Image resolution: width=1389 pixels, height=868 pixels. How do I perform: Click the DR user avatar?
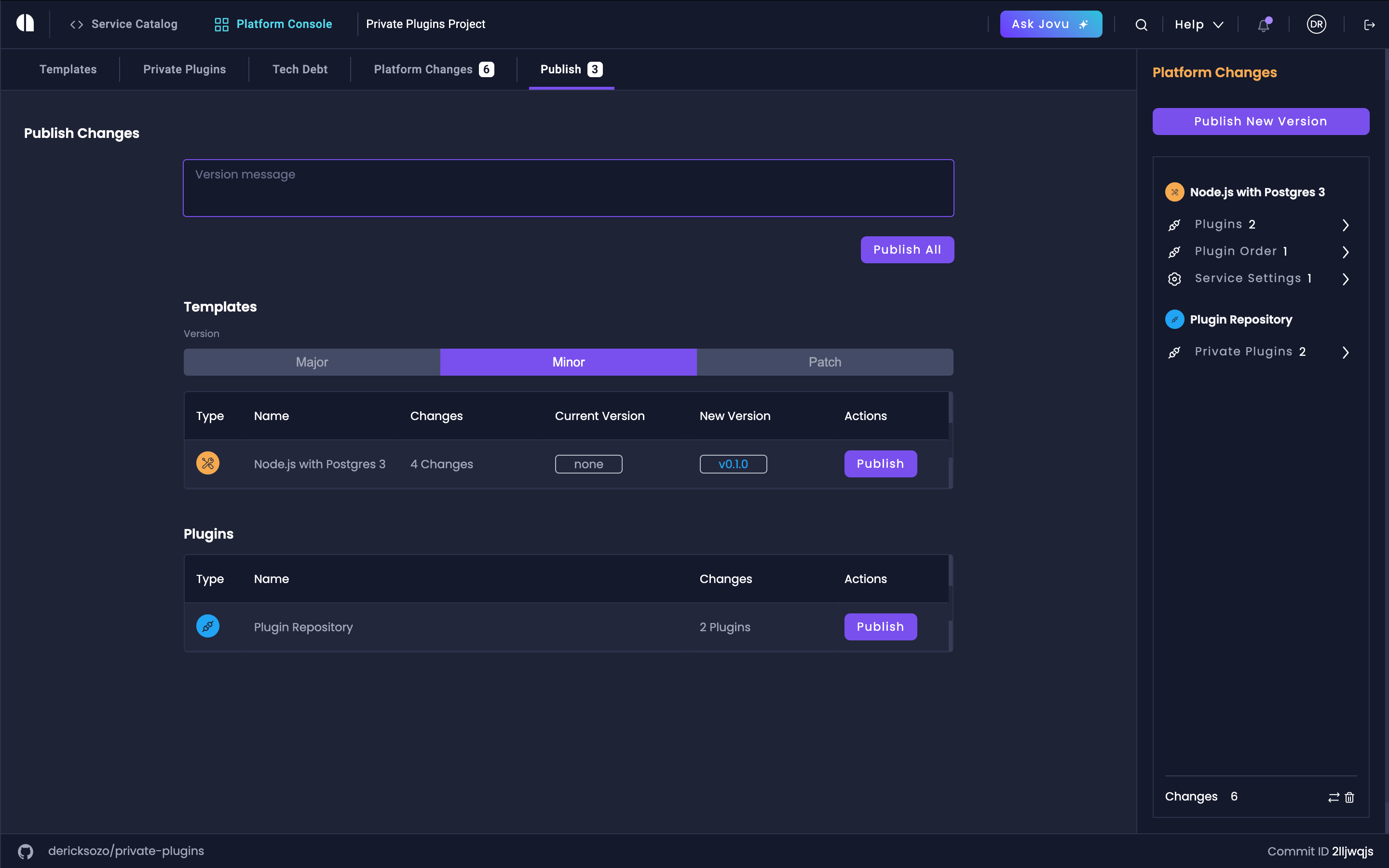point(1316,24)
